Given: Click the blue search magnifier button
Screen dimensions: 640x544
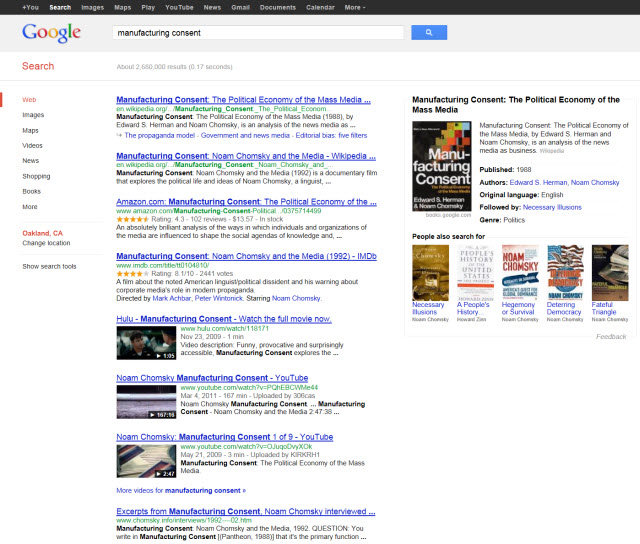Looking at the screenshot, I should tap(429, 32).
